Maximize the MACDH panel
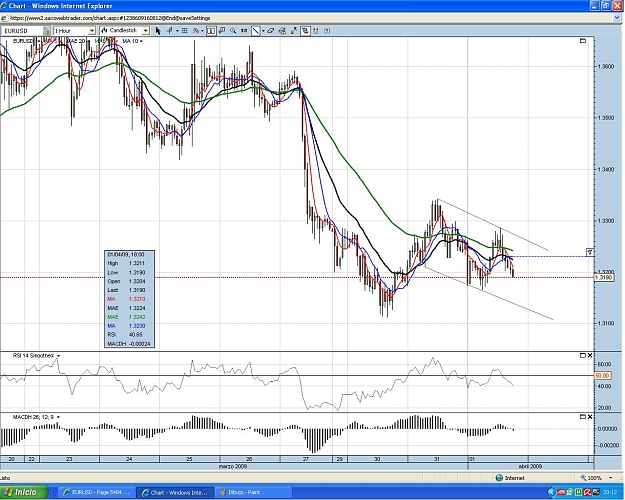This screenshot has width=625, height=500. click(x=583, y=417)
